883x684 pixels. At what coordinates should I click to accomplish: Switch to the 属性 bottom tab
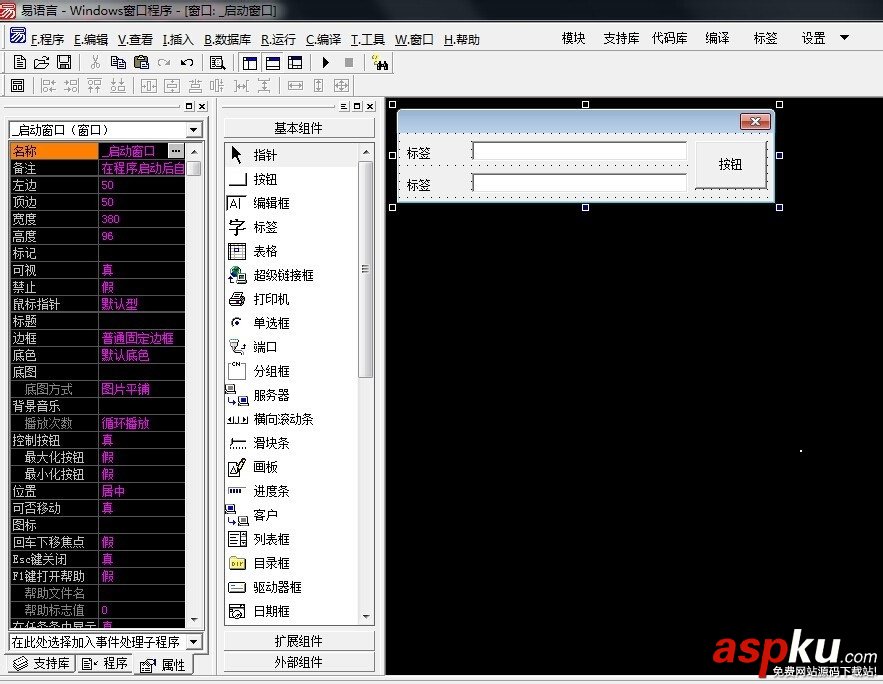163,665
